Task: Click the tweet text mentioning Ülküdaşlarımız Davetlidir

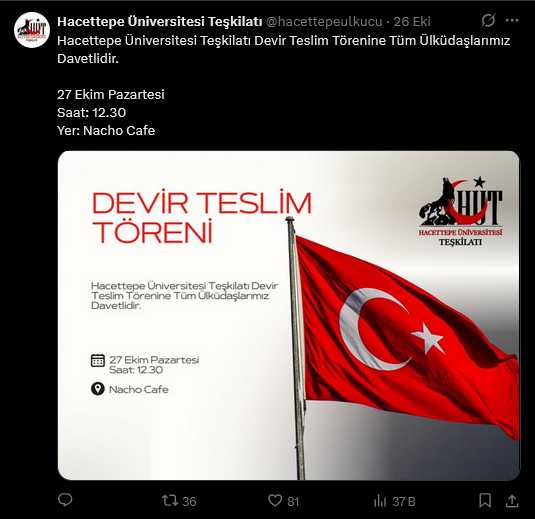Action: point(283,49)
